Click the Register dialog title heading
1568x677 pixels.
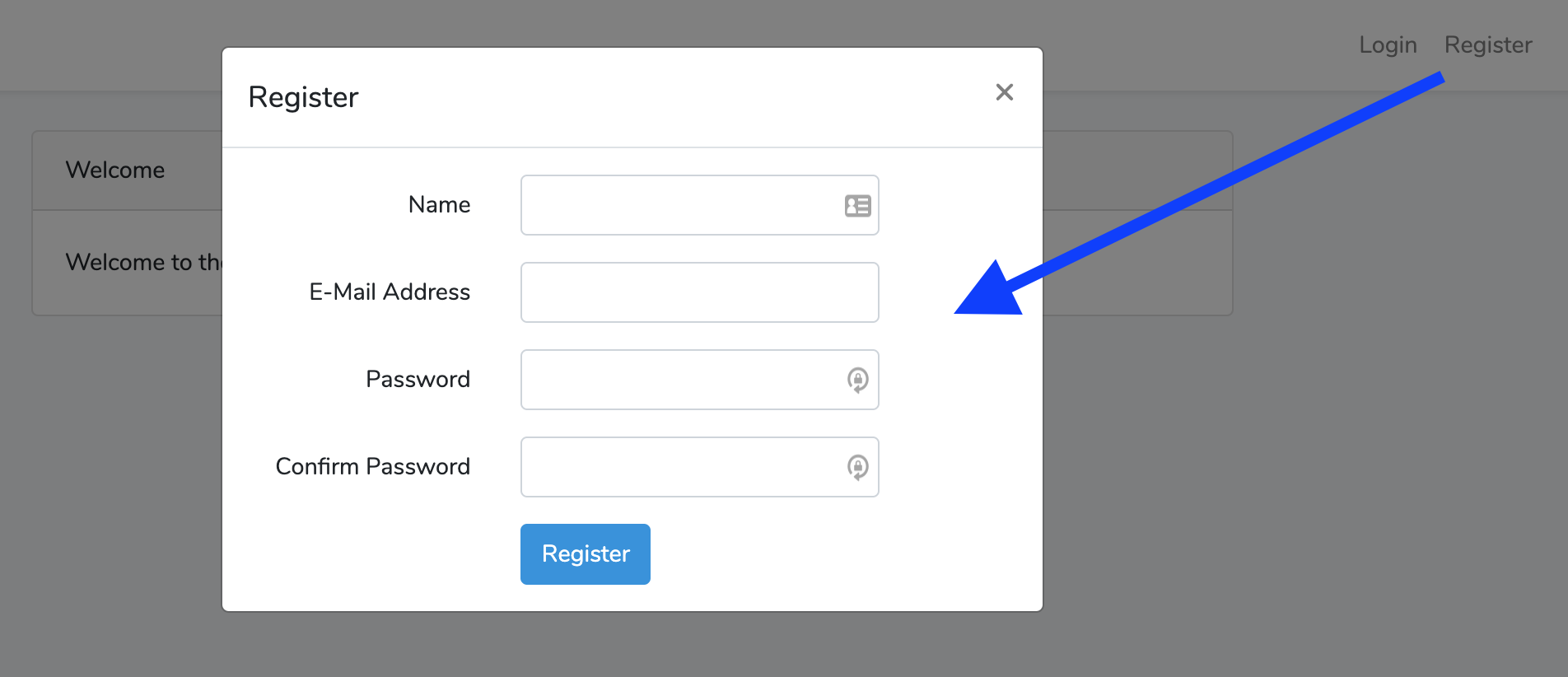tap(303, 97)
